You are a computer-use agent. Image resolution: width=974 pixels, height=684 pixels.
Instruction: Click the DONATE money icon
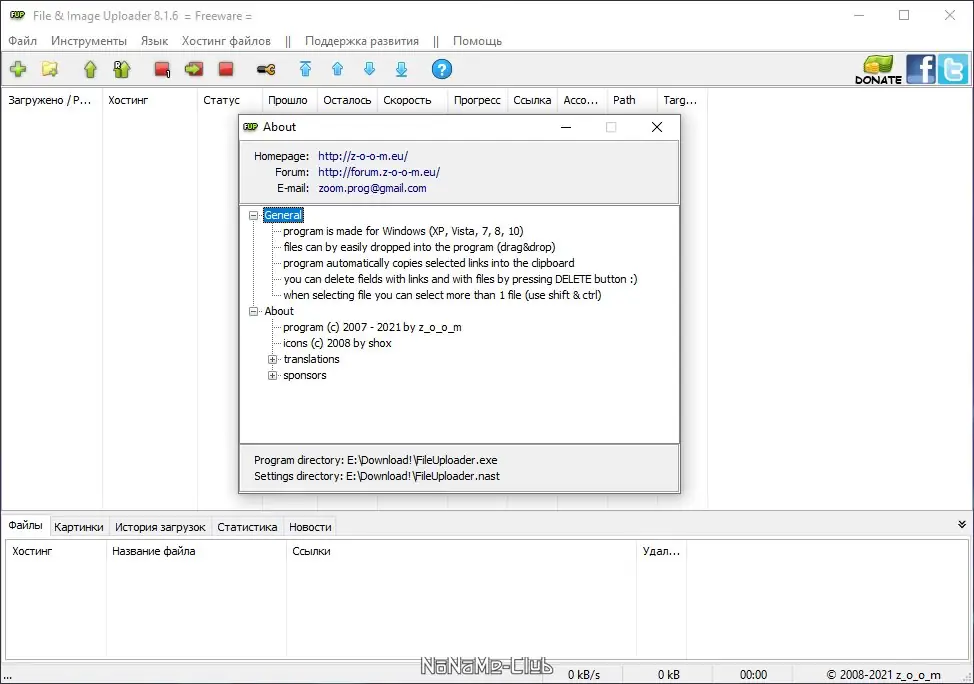[x=878, y=70]
